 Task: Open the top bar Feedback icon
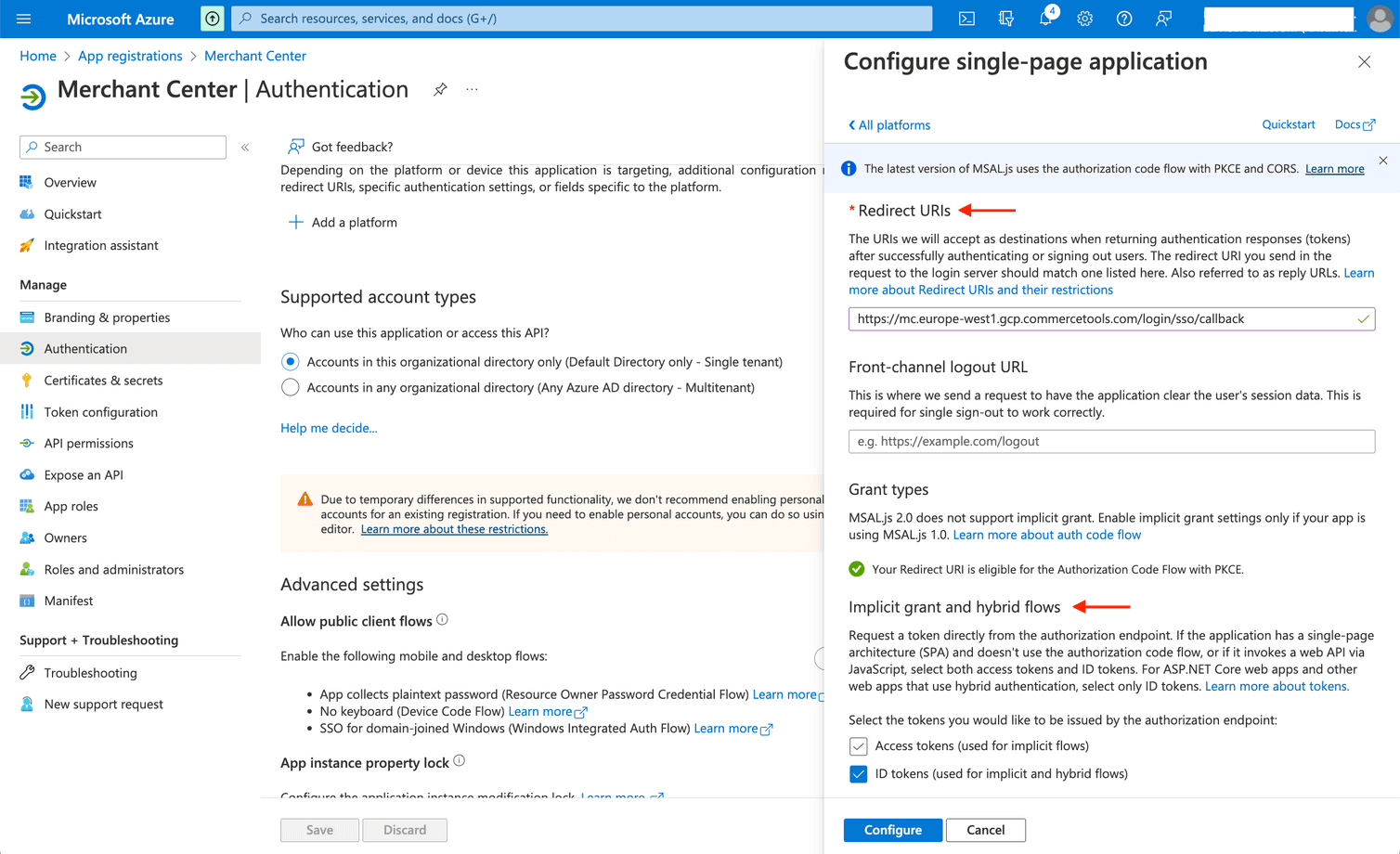[x=1163, y=19]
